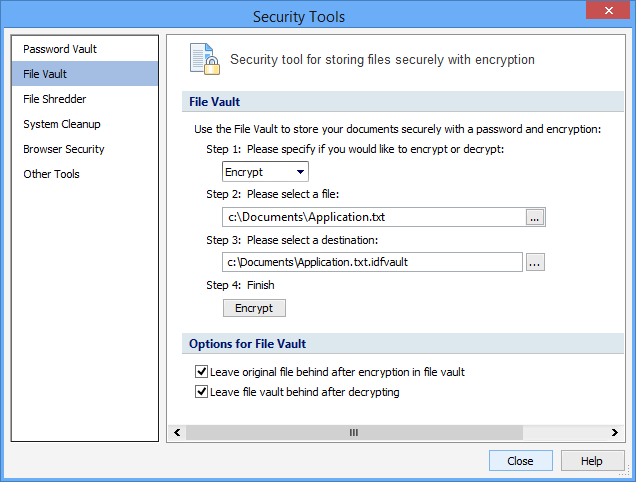Image resolution: width=636 pixels, height=482 pixels.
Task: Browse for destination with ellipsis button
Action: point(535,262)
